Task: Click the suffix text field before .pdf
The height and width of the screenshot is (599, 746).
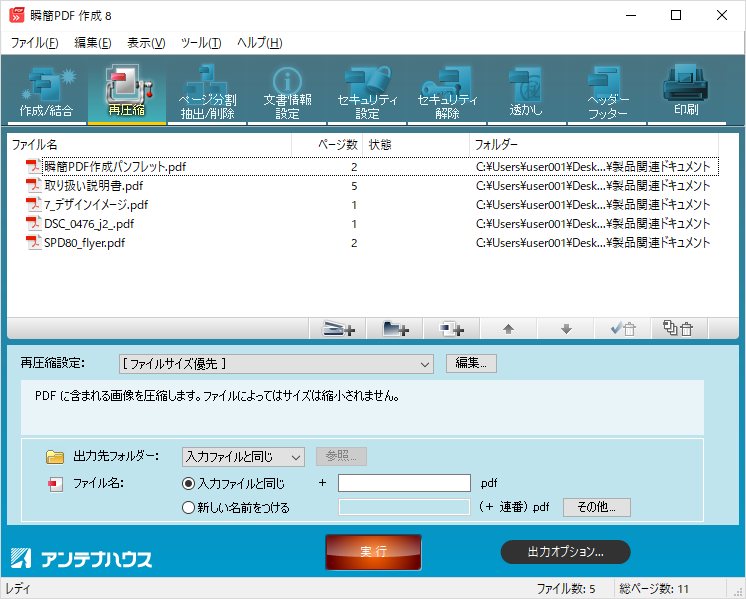Action: [404, 483]
